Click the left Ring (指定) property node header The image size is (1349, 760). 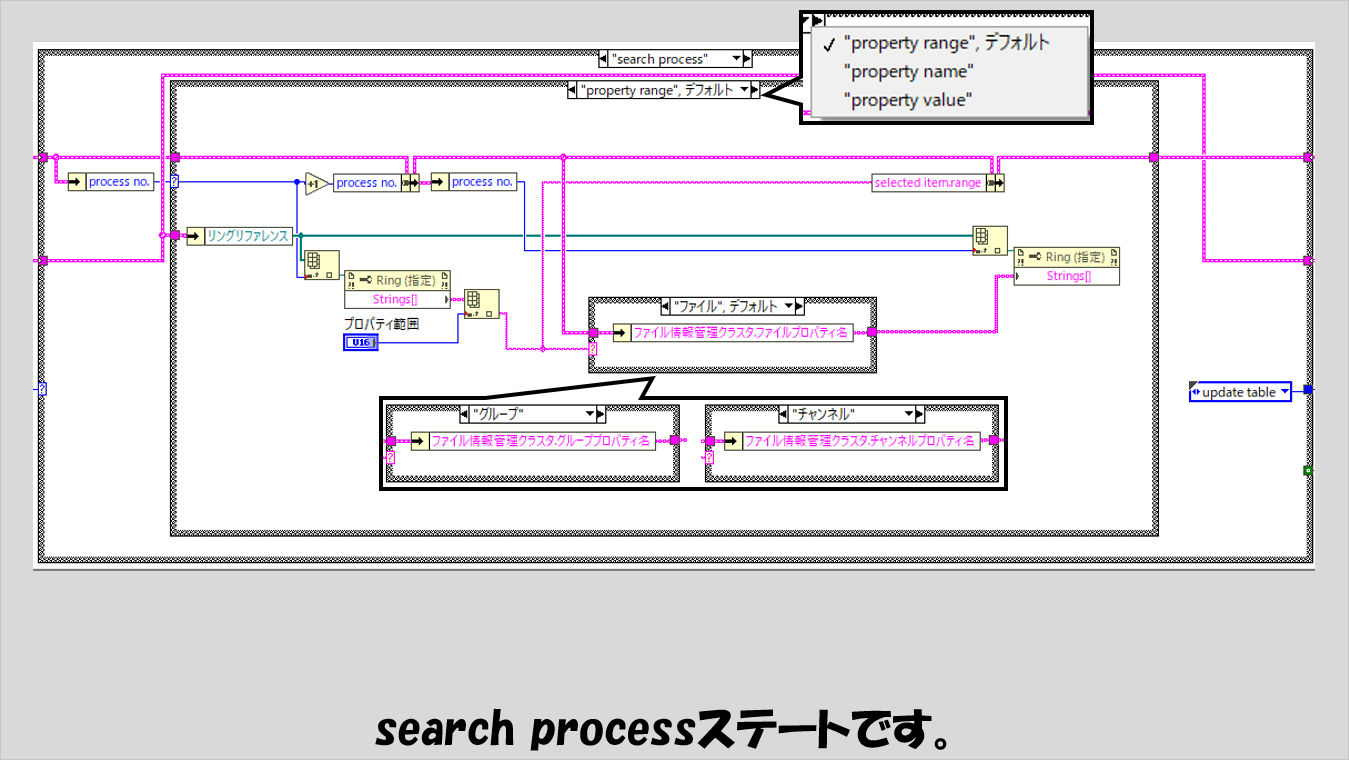tap(398, 281)
